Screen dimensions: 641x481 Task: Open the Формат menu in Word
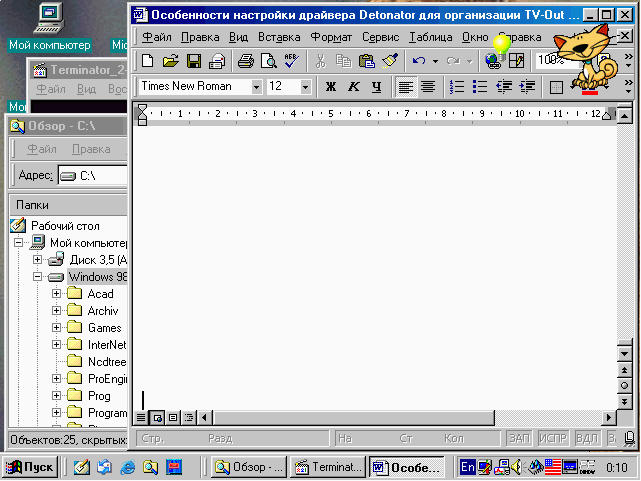coord(331,37)
